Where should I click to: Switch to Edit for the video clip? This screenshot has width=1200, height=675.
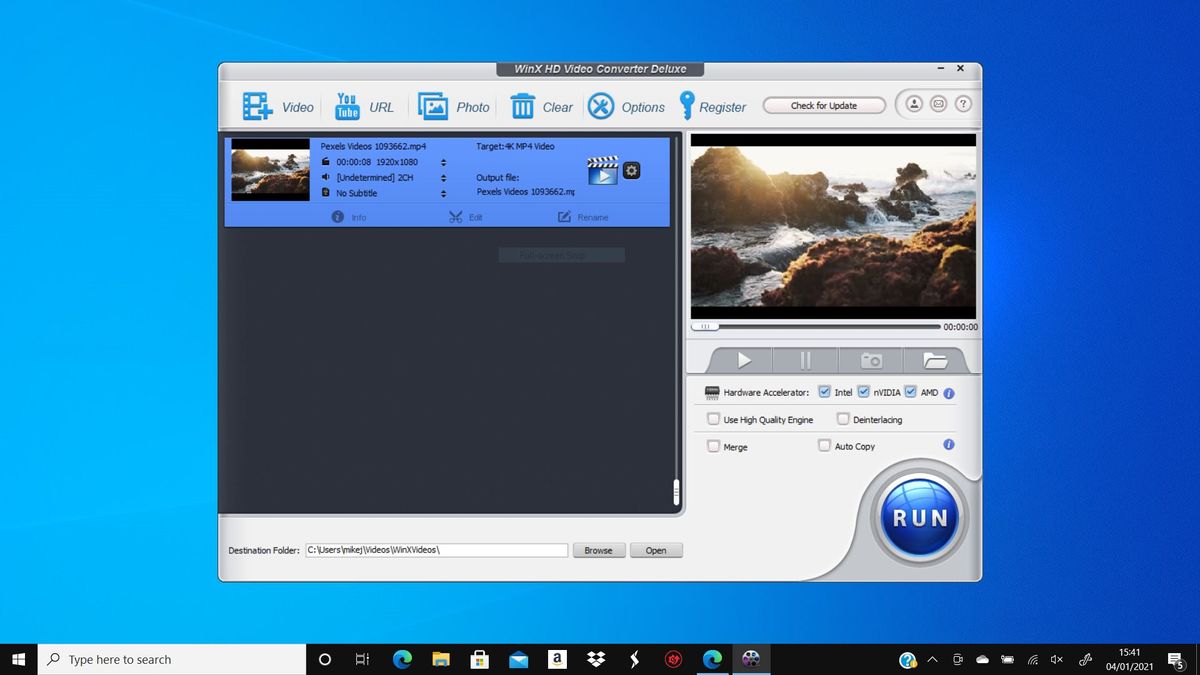(x=465, y=216)
